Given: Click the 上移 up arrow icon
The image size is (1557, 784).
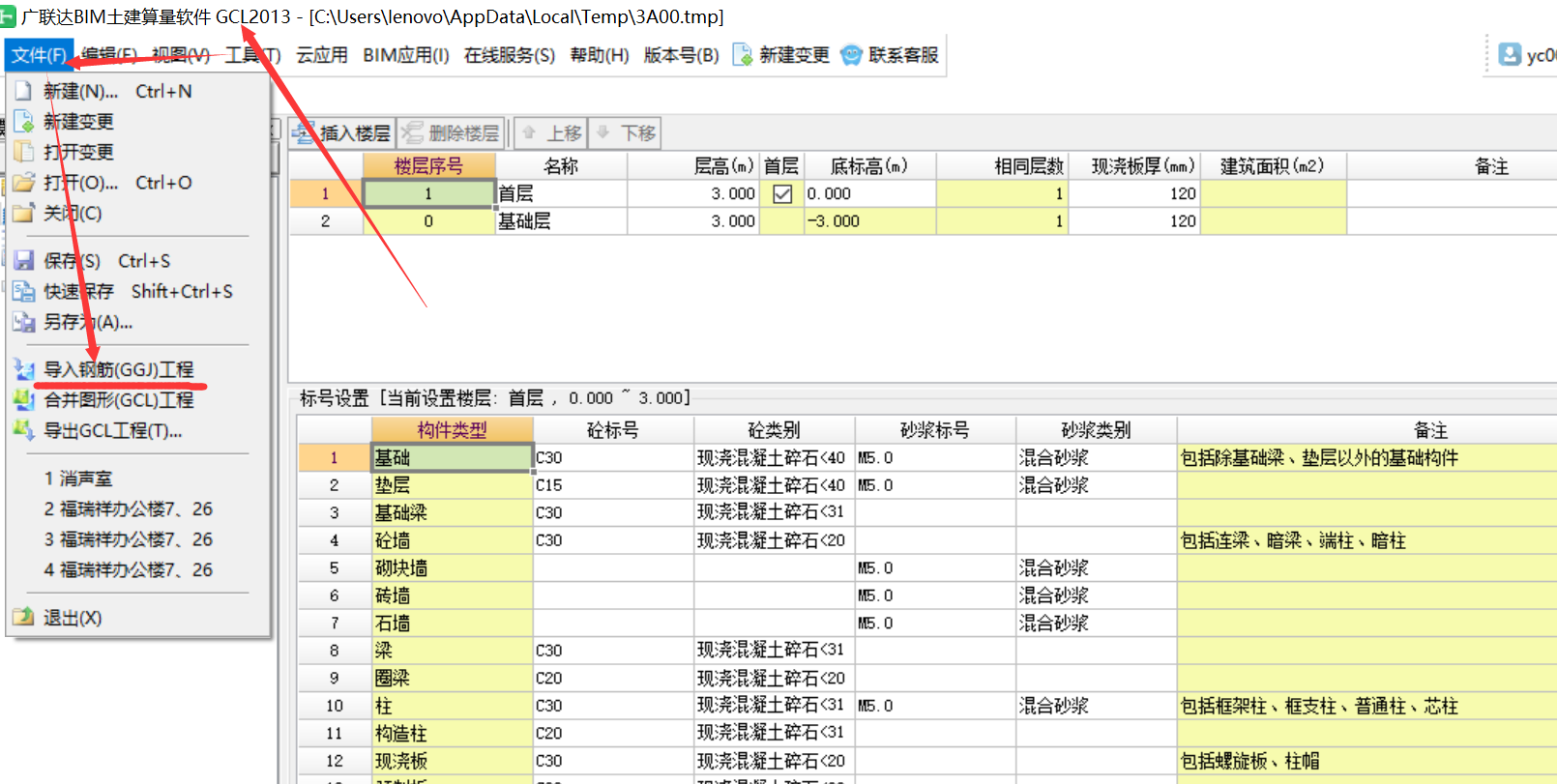Looking at the screenshot, I should click(x=529, y=132).
